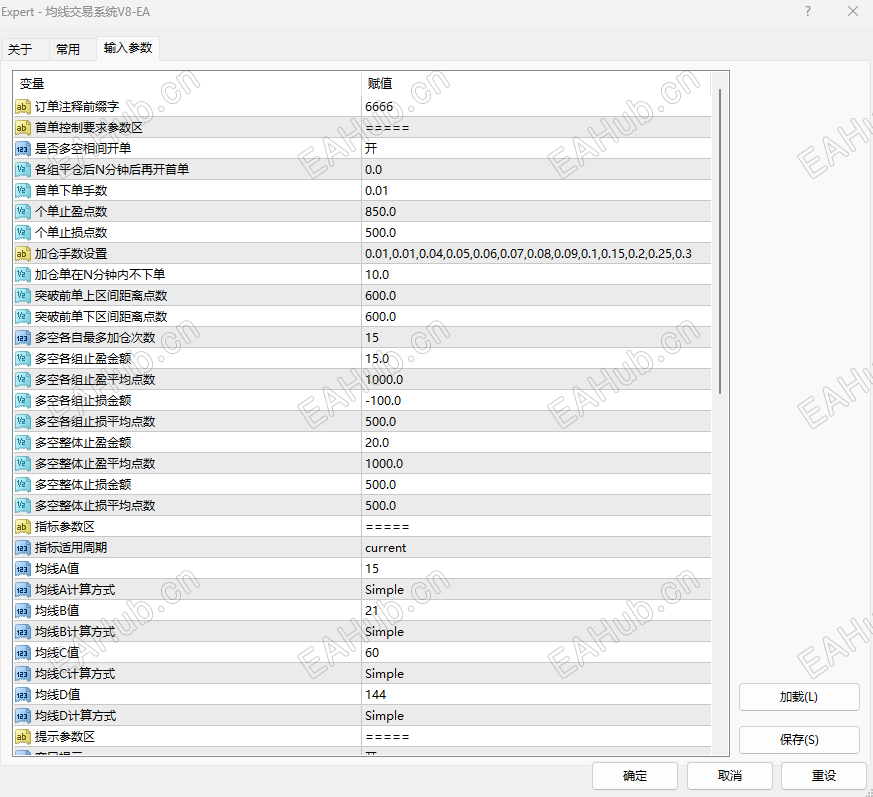This screenshot has width=873, height=797.
Task: Edit the 均线B值 value 21
Action: (536, 611)
